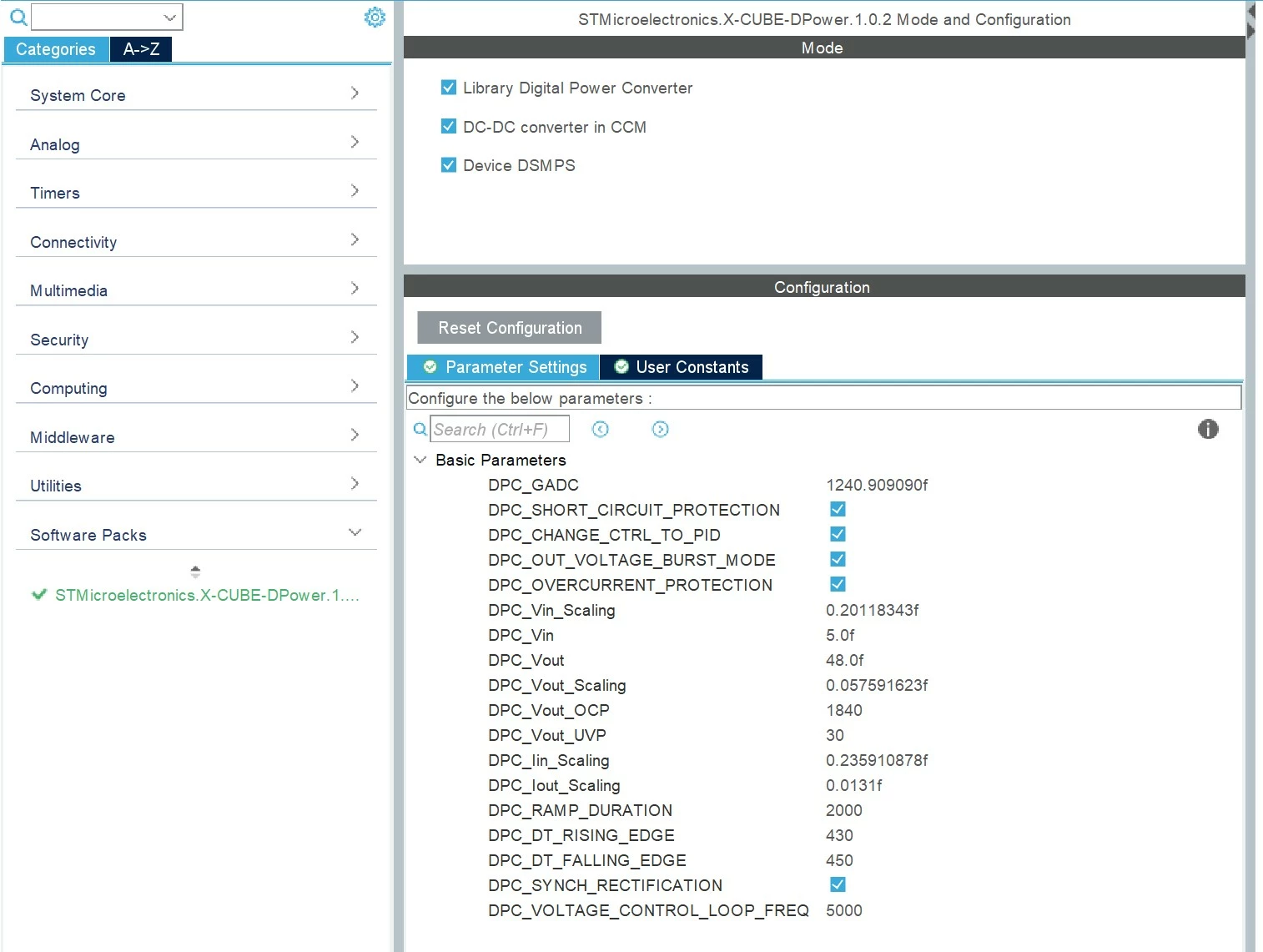Click the Parameter Settings status check icon
The height and width of the screenshot is (952, 1263).
point(430,367)
